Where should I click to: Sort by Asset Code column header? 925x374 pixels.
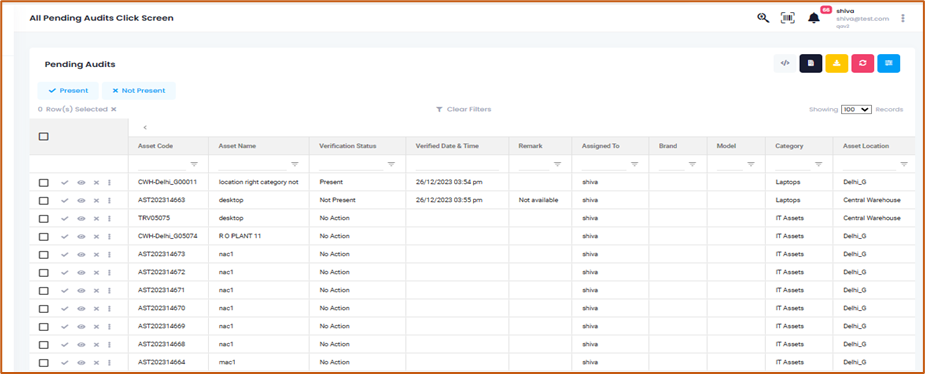pos(155,146)
